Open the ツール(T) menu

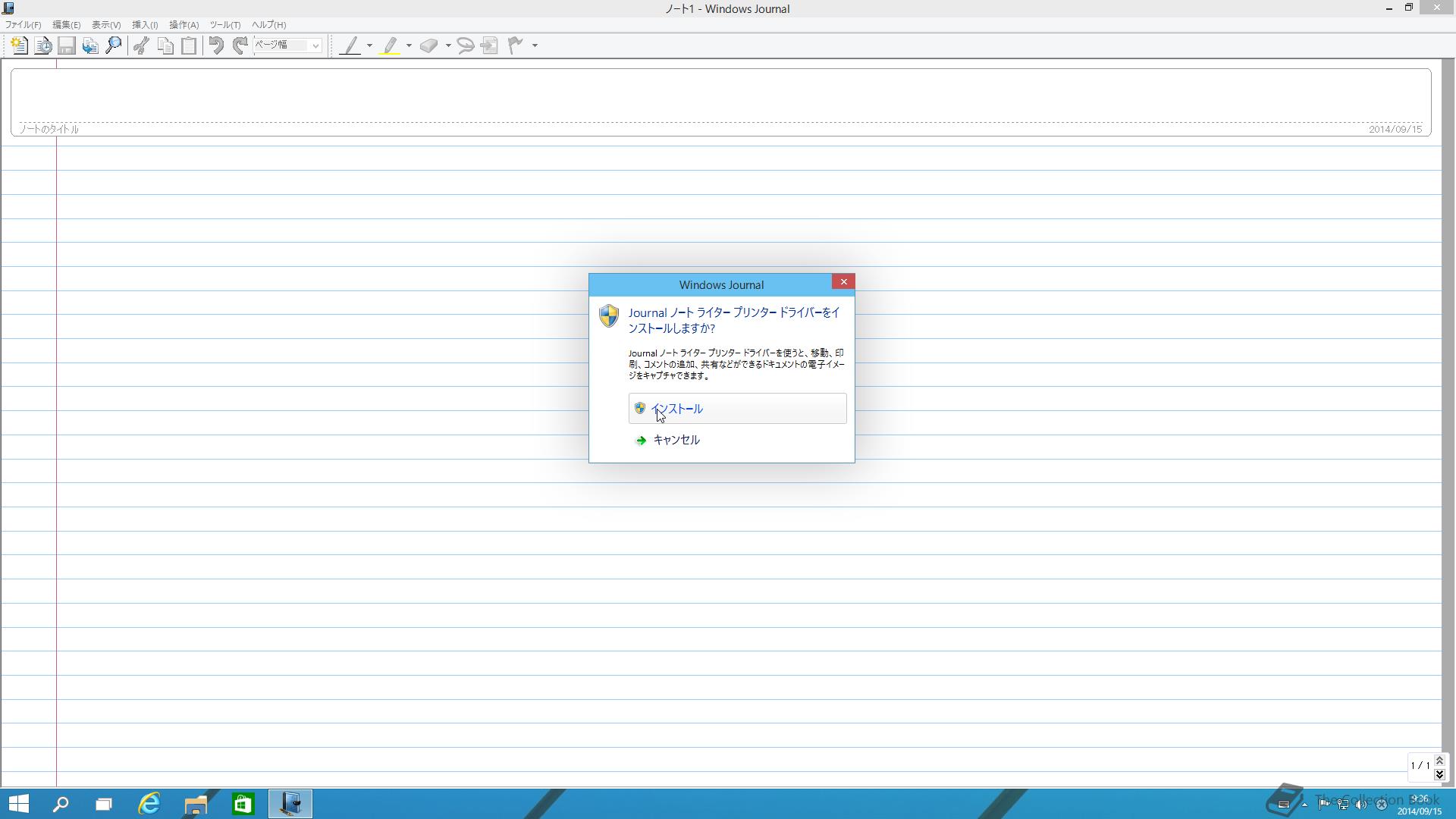(225, 25)
